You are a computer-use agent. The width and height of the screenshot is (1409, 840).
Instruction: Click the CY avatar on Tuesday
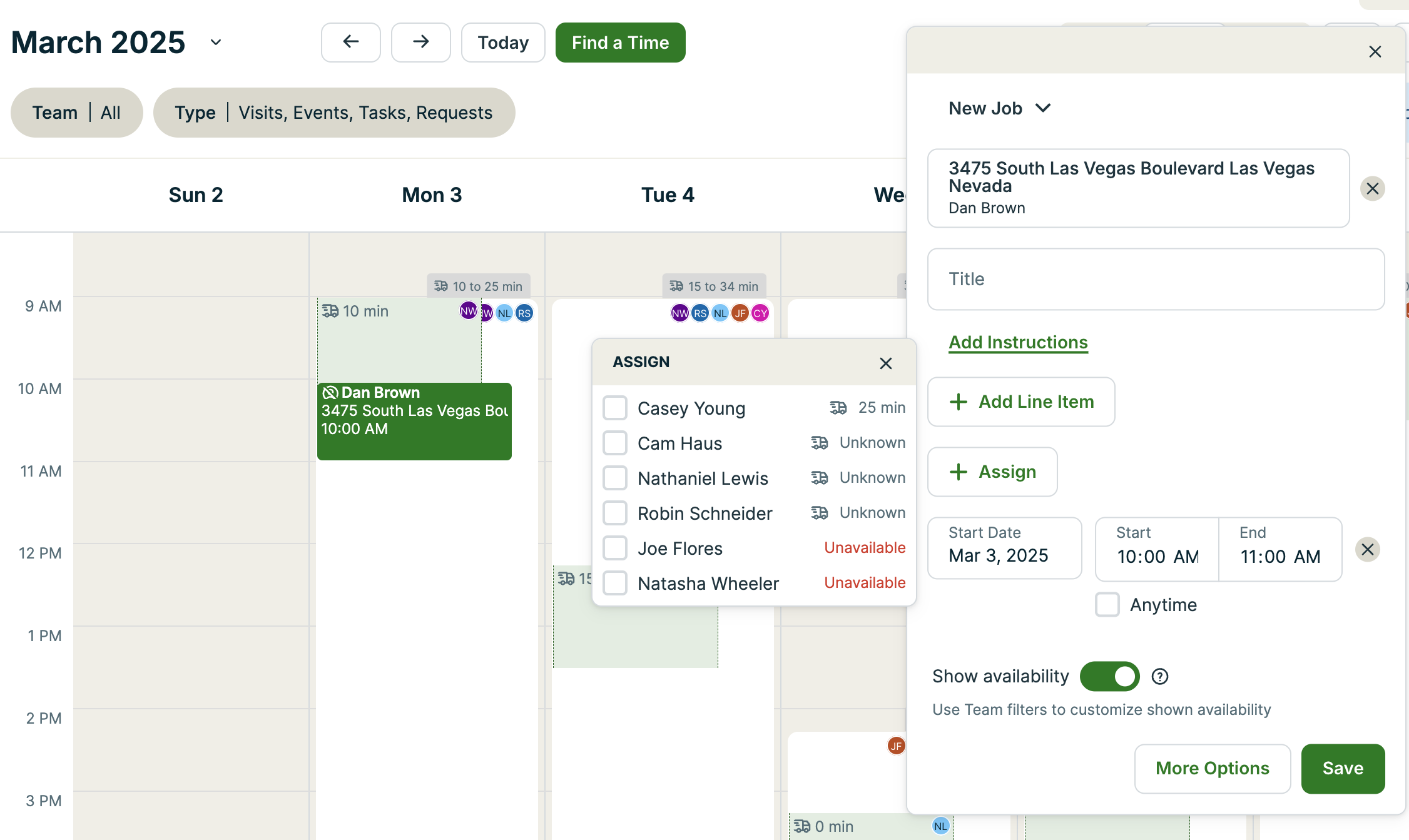(760, 313)
